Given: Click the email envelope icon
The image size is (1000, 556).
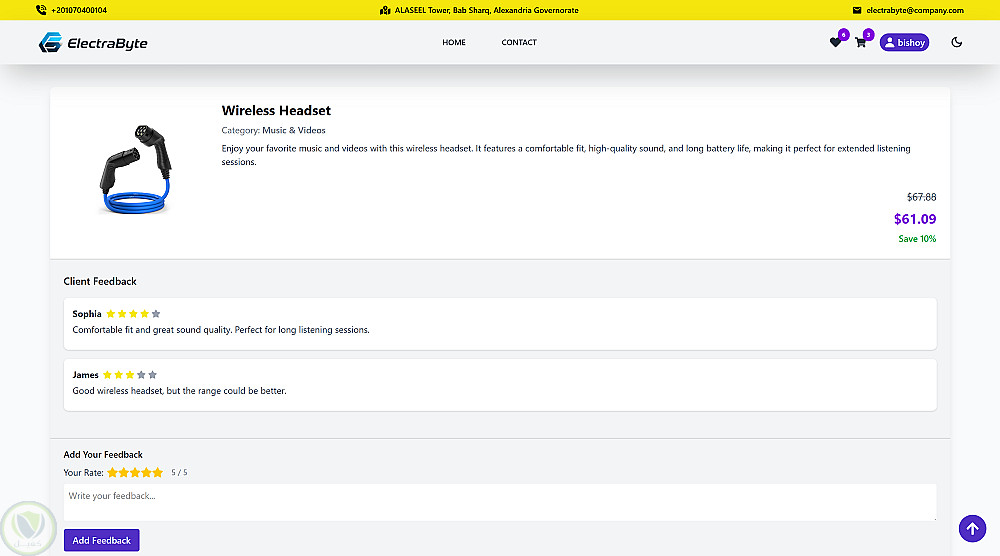Looking at the screenshot, I should [x=856, y=10].
